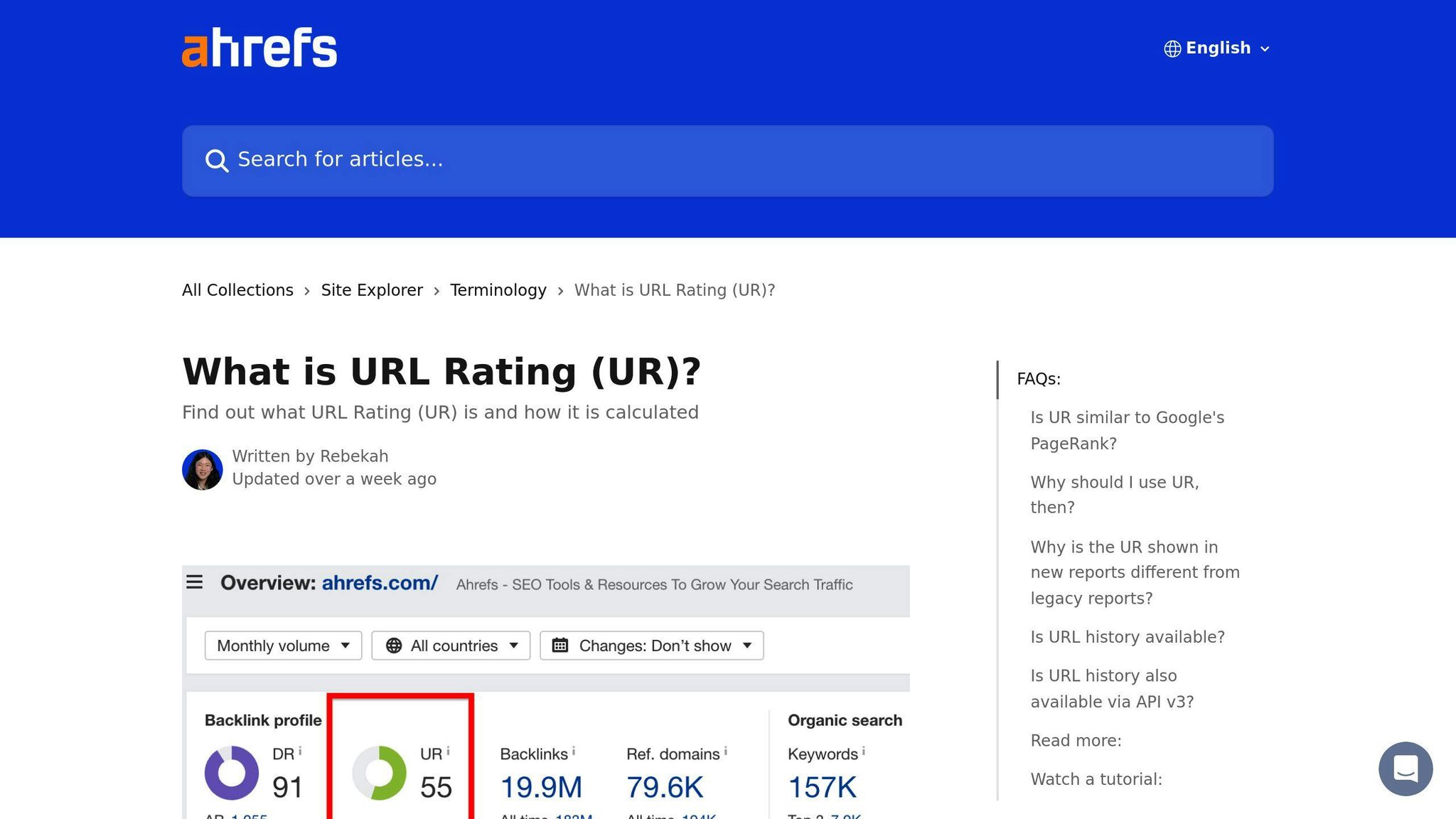Jump to 'Read more:' section

[1076, 741]
